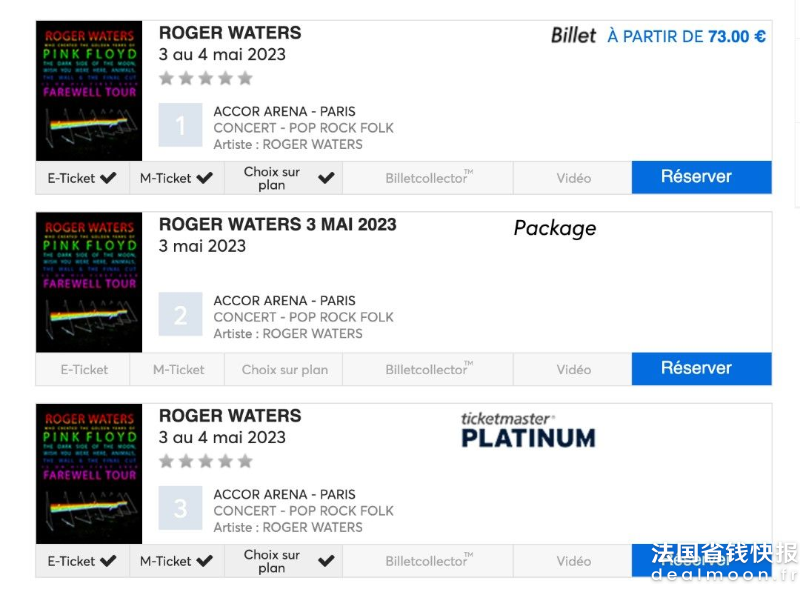Open the poster thumbnail of Package listing

pyautogui.click(x=89, y=282)
